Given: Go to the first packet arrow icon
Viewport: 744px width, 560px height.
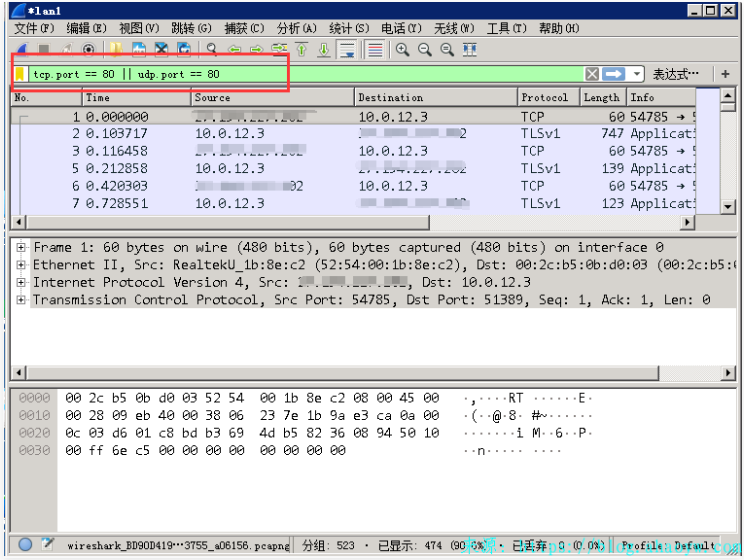Looking at the screenshot, I should [301, 49].
